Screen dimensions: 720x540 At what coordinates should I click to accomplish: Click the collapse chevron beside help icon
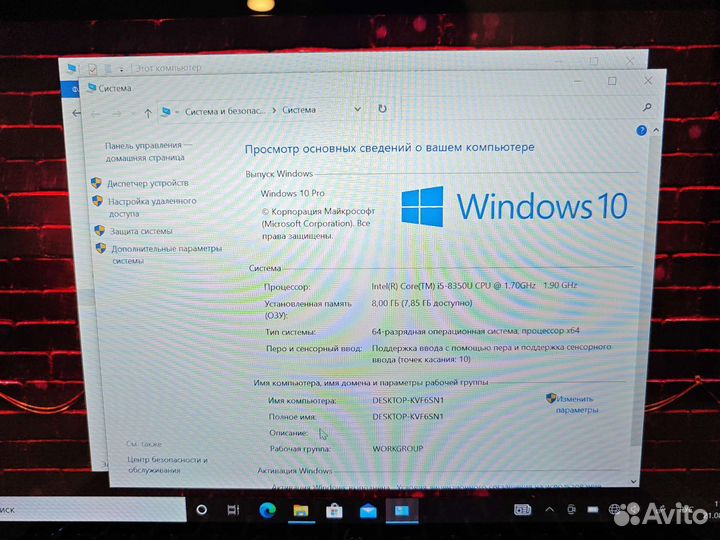tap(656, 130)
